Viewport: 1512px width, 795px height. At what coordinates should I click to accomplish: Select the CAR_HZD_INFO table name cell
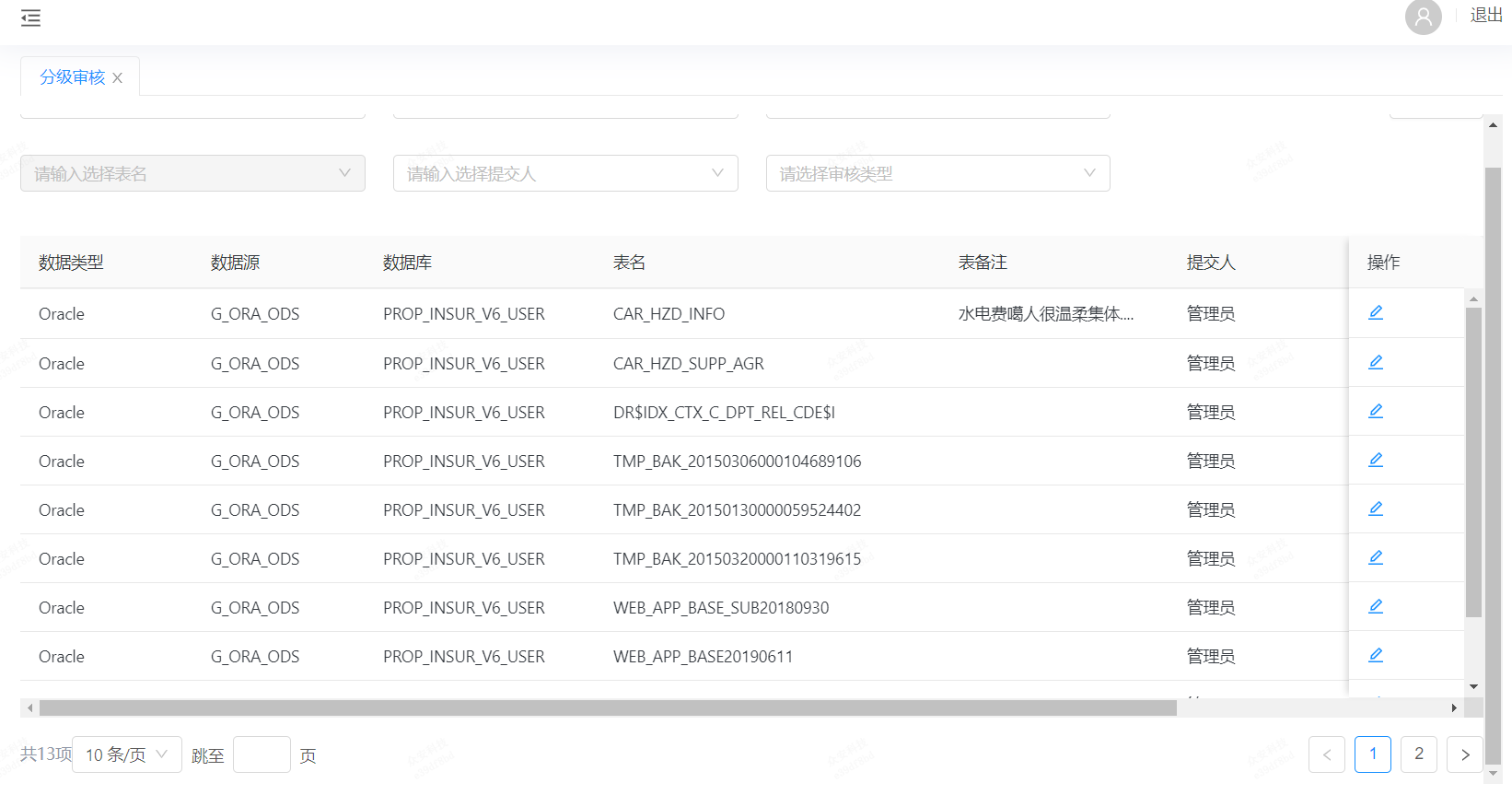[x=669, y=314]
